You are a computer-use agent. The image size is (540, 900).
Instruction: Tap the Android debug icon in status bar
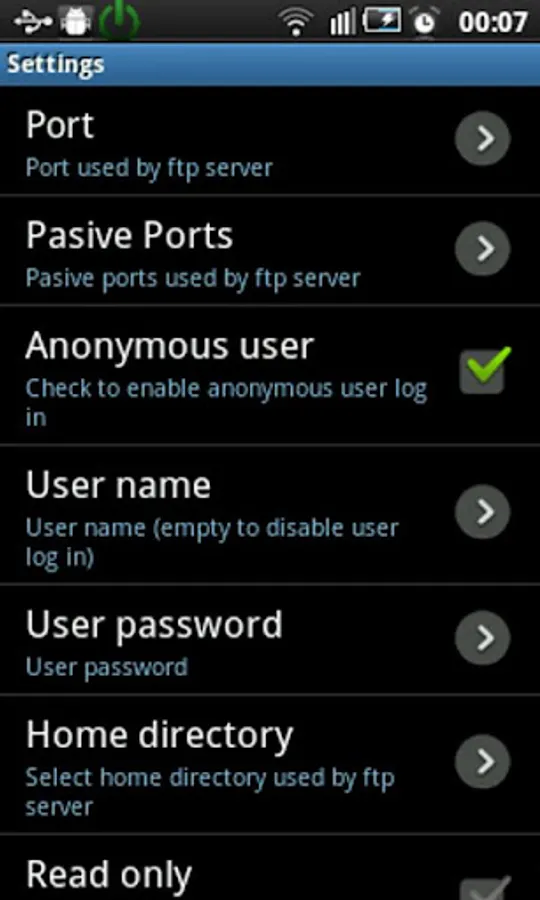click(76, 22)
